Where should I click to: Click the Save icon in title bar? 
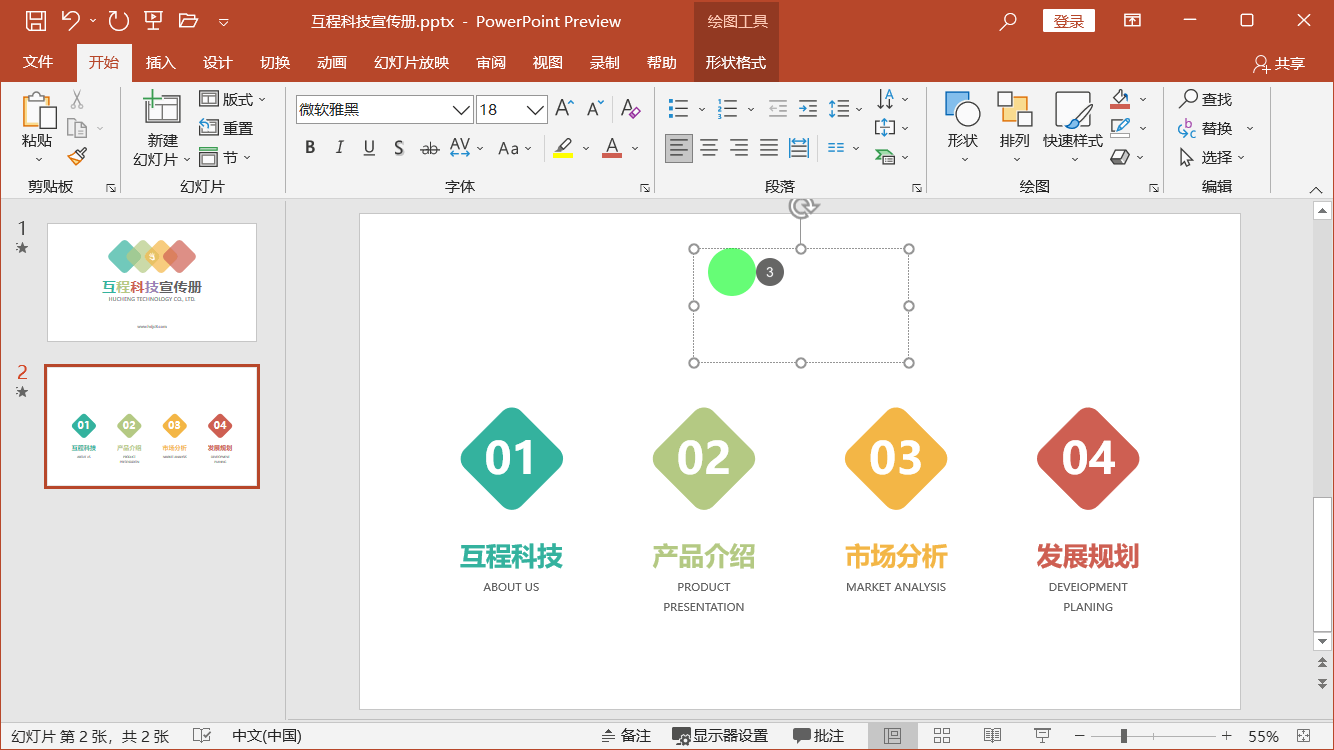tap(35, 20)
